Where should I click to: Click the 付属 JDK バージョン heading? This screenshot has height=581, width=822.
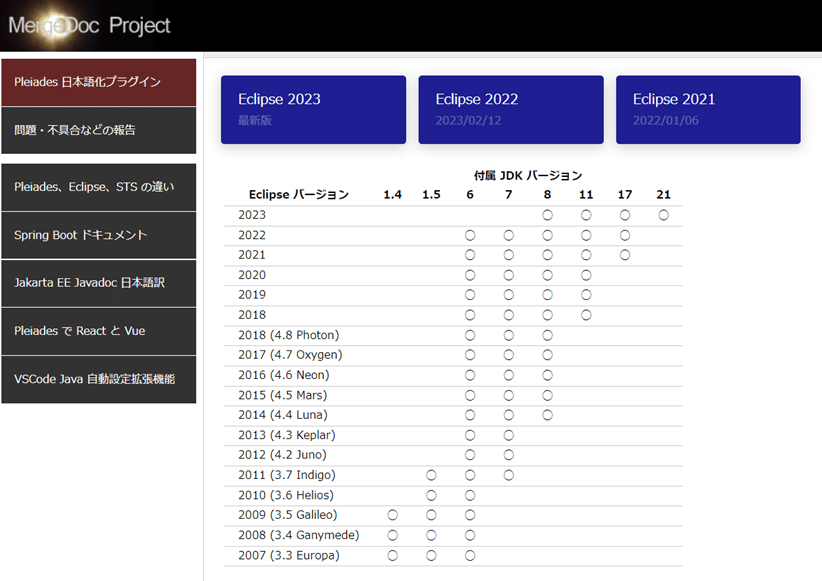pyautogui.click(x=528, y=176)
